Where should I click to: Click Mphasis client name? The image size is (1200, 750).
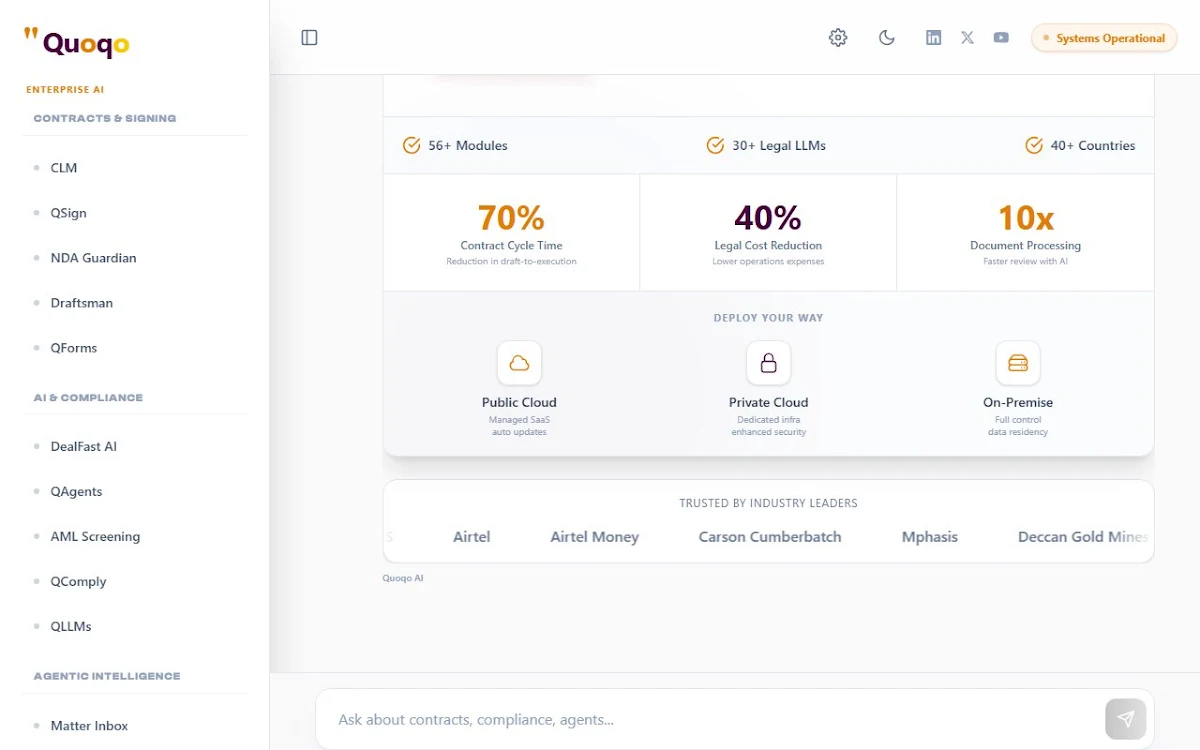[930, 537]
